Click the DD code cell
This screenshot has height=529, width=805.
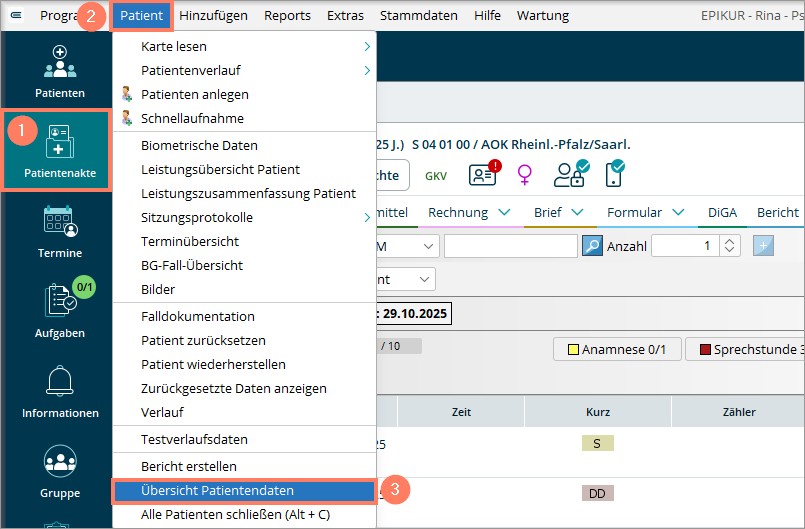pos(598,494)
